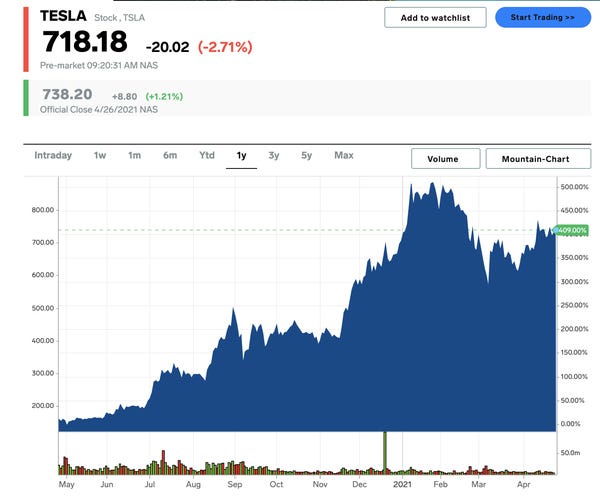
Task: Click the Add to watchlist button
Action: pos(435,18)
